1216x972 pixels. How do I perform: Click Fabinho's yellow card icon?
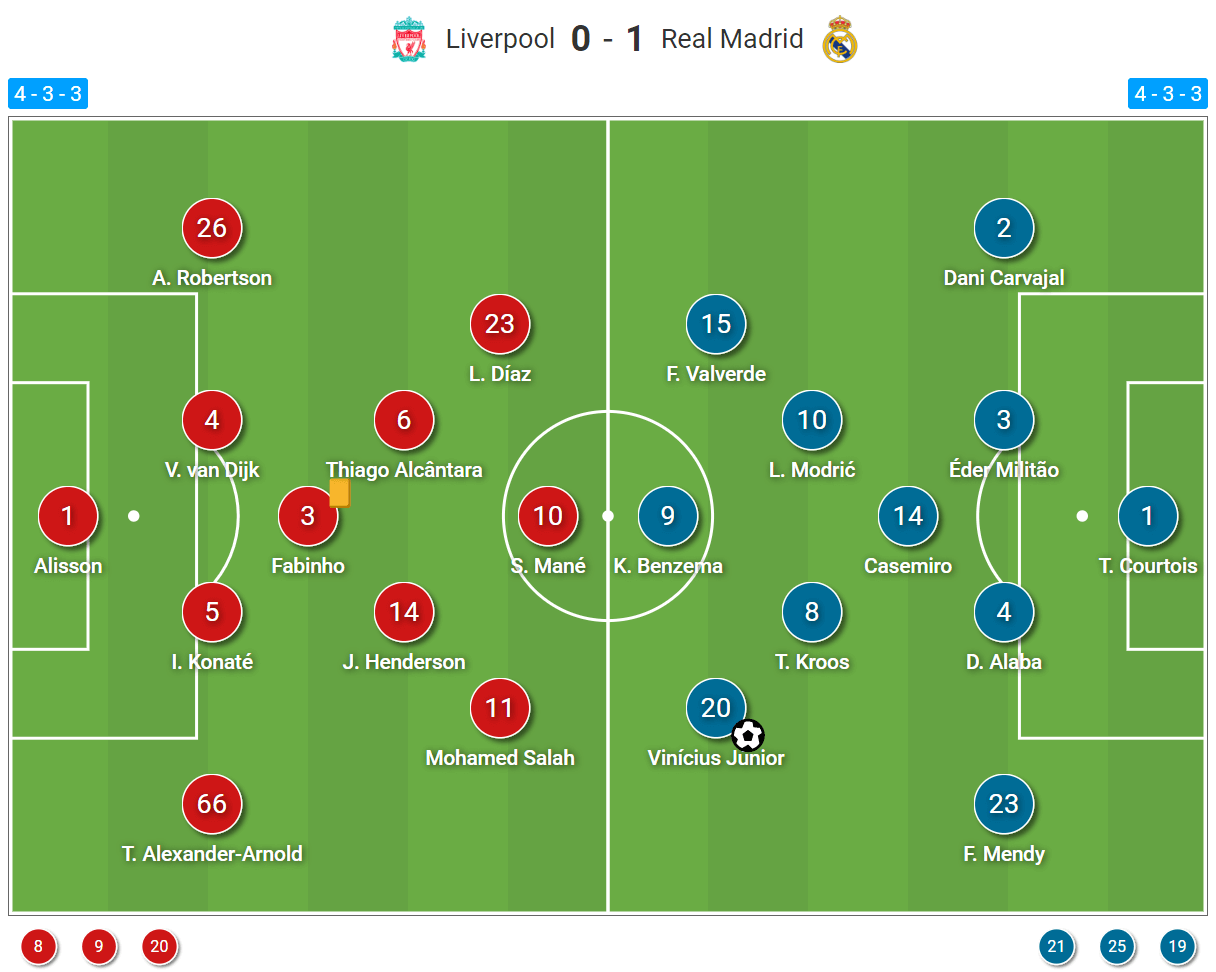pos(339,492)
